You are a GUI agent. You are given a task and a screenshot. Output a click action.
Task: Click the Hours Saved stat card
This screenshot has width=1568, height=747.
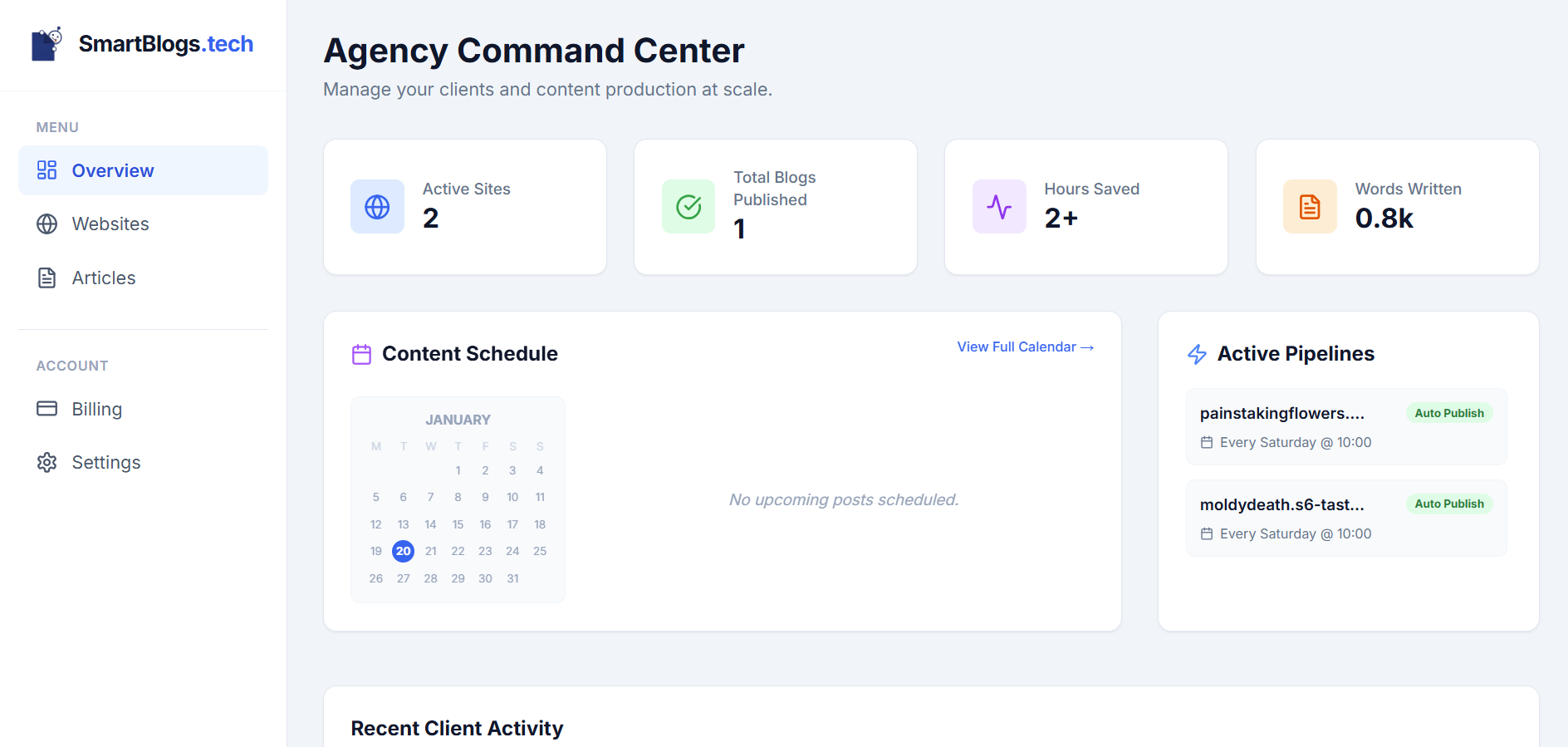pyautogui.click(x=1085, y=207)
